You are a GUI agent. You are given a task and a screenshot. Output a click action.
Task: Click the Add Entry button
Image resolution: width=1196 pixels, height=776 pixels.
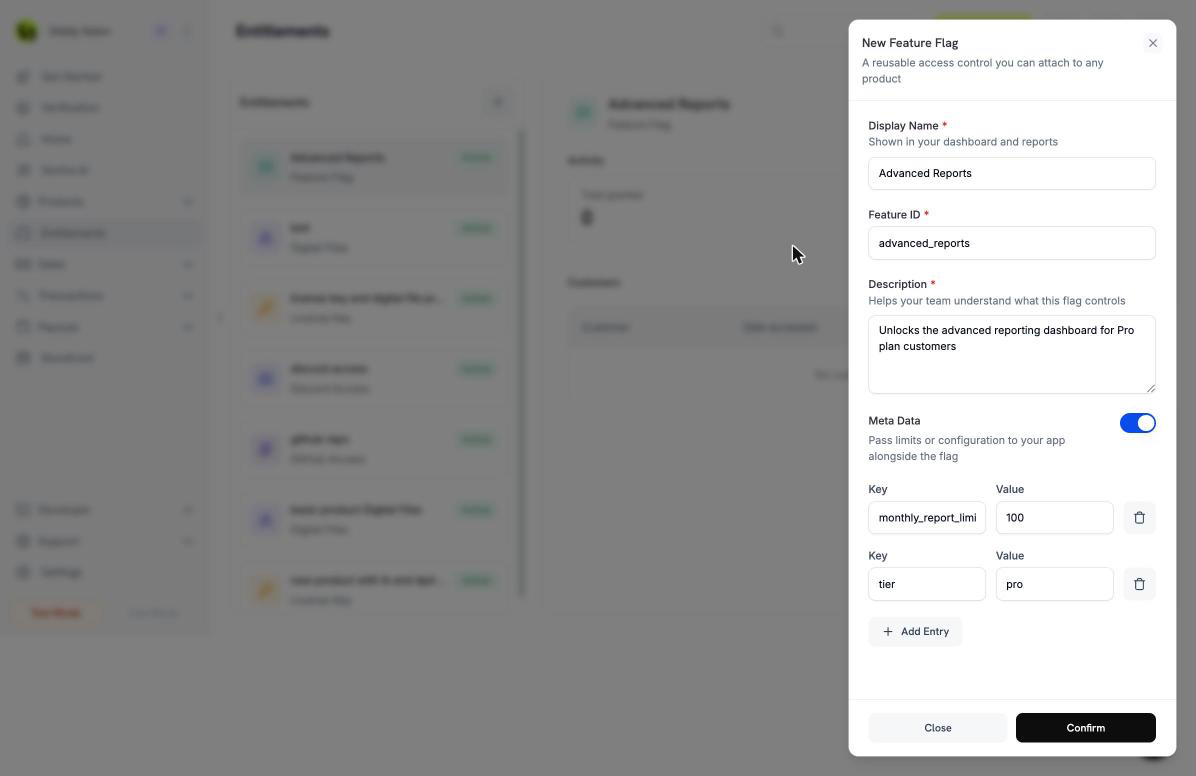click(915, 631)
